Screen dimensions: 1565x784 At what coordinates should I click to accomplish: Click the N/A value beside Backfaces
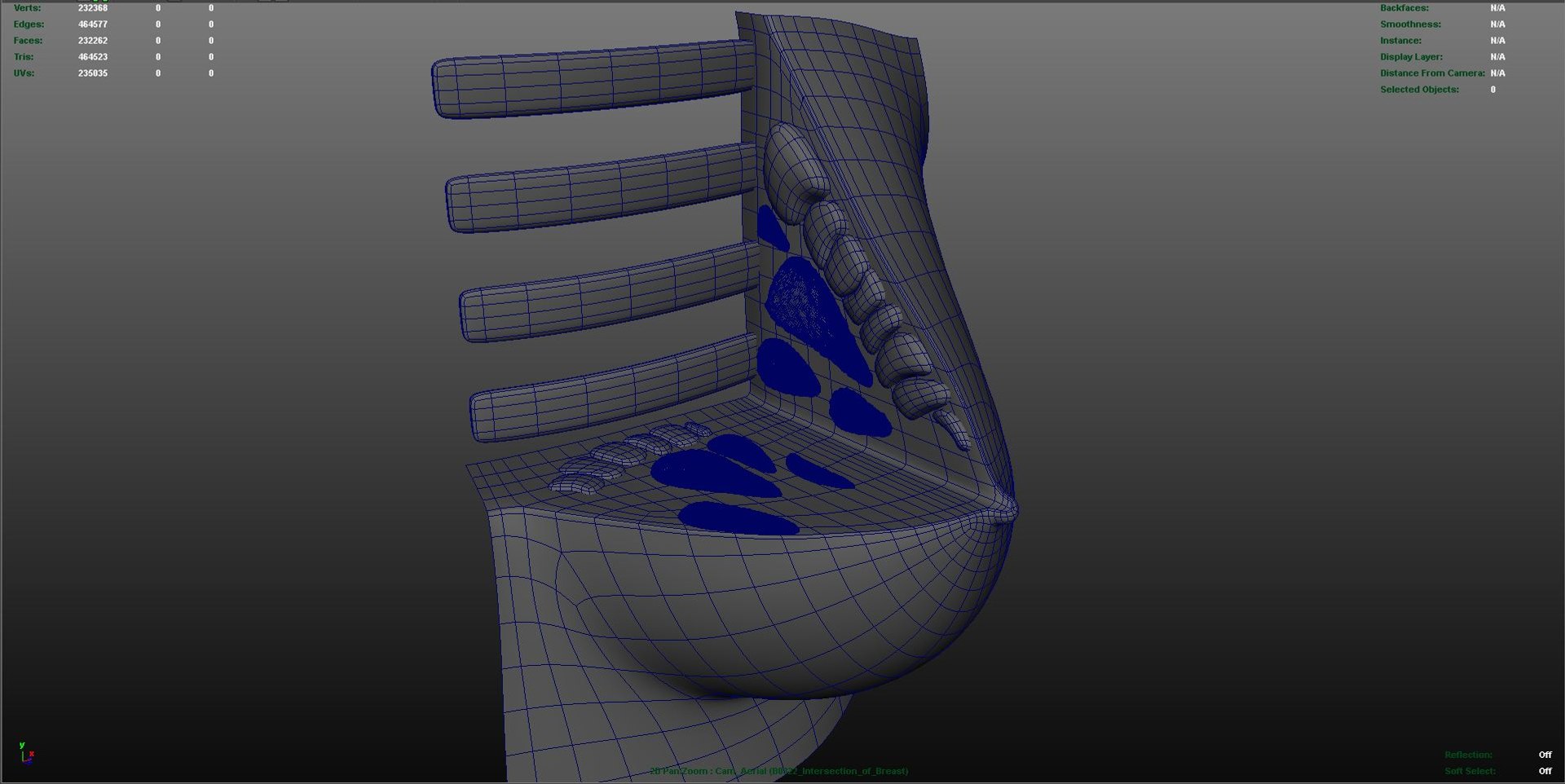coord(1498,8)
